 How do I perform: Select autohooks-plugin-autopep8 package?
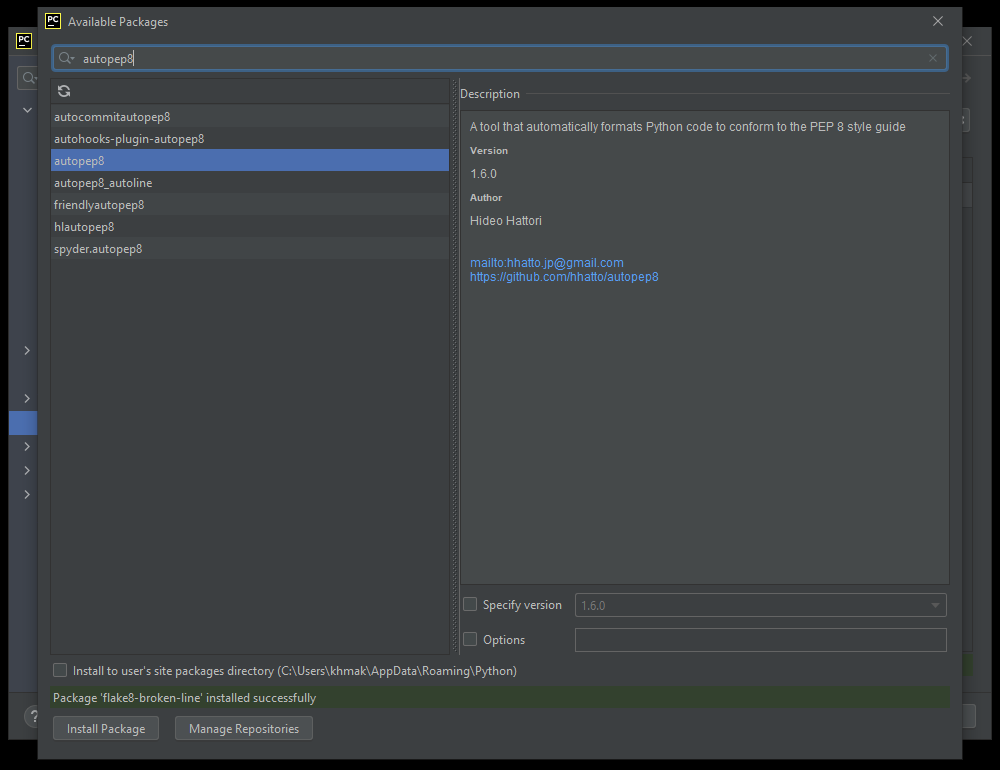point(129,139)
